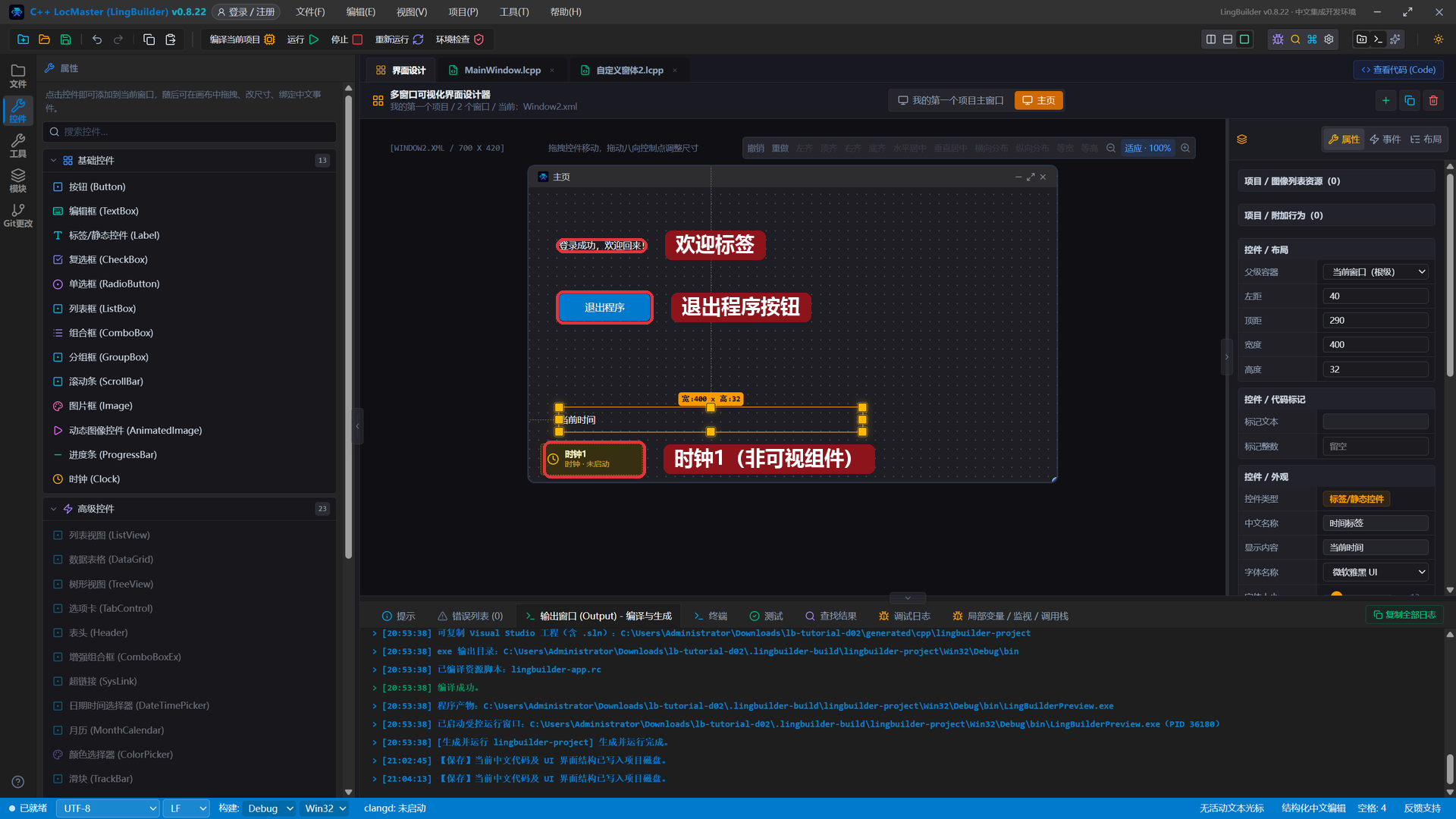Viewport: 1456px width, 819px height.
Task: Delete the window using the red trash icon
Action: (x=1433, y=100)
